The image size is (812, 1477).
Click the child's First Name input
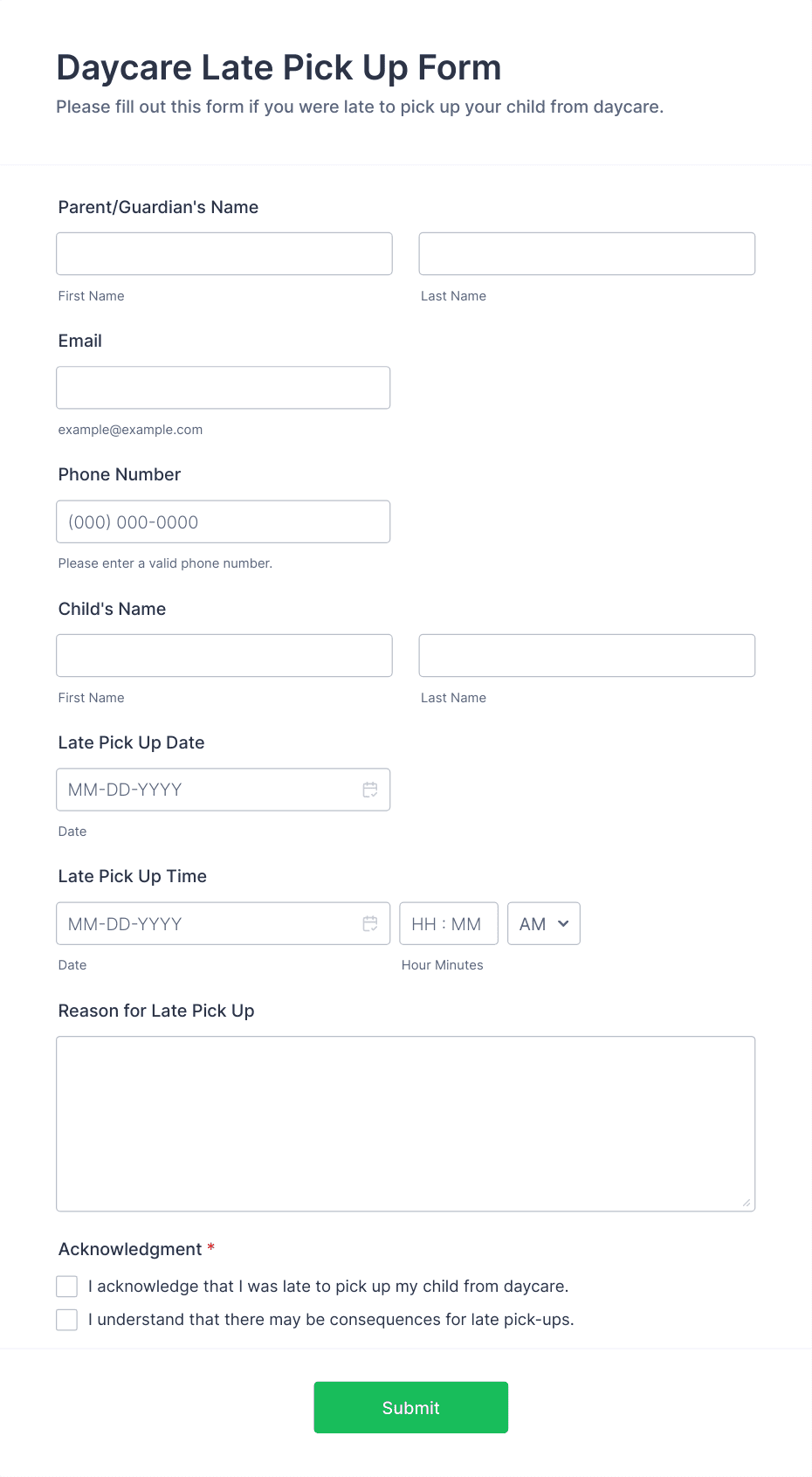[x=224, y=655]
